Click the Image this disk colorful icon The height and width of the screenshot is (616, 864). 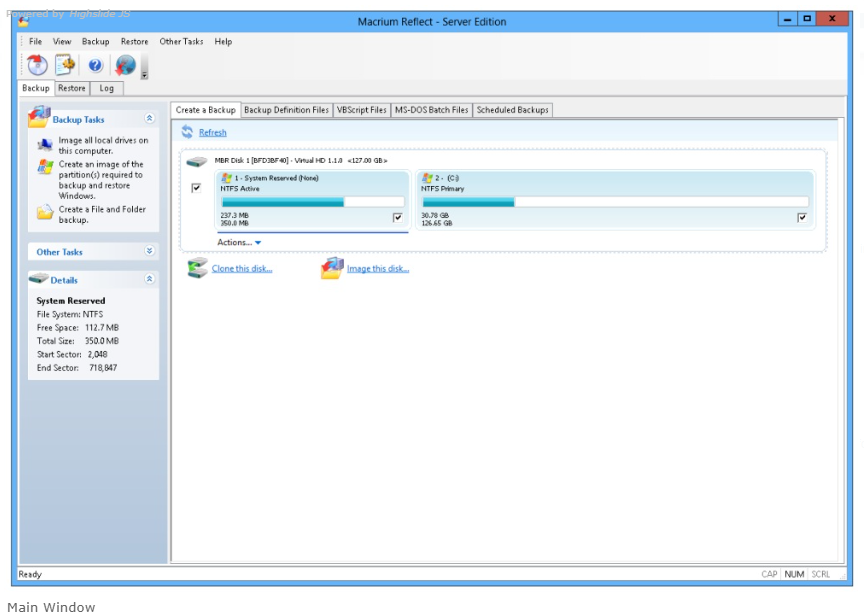click(331, 267)
